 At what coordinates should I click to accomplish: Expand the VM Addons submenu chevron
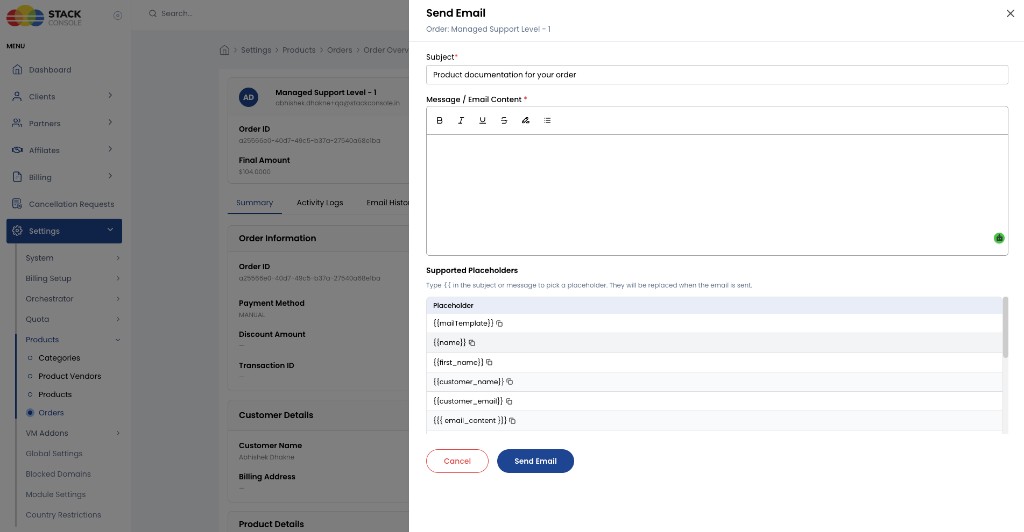pos(118,433)
